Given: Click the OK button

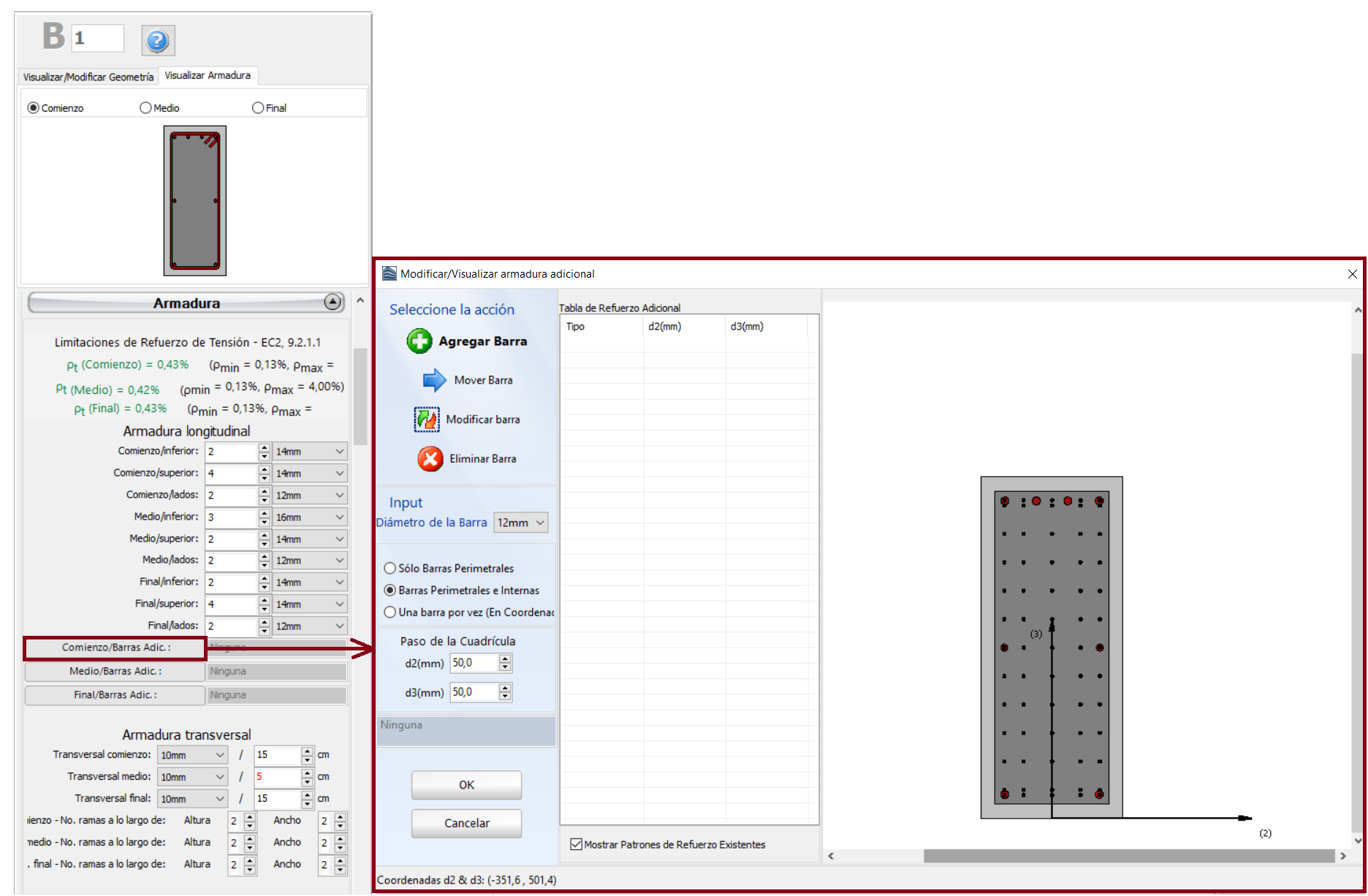Looking at the screenshot, I should tap(466, 785).
